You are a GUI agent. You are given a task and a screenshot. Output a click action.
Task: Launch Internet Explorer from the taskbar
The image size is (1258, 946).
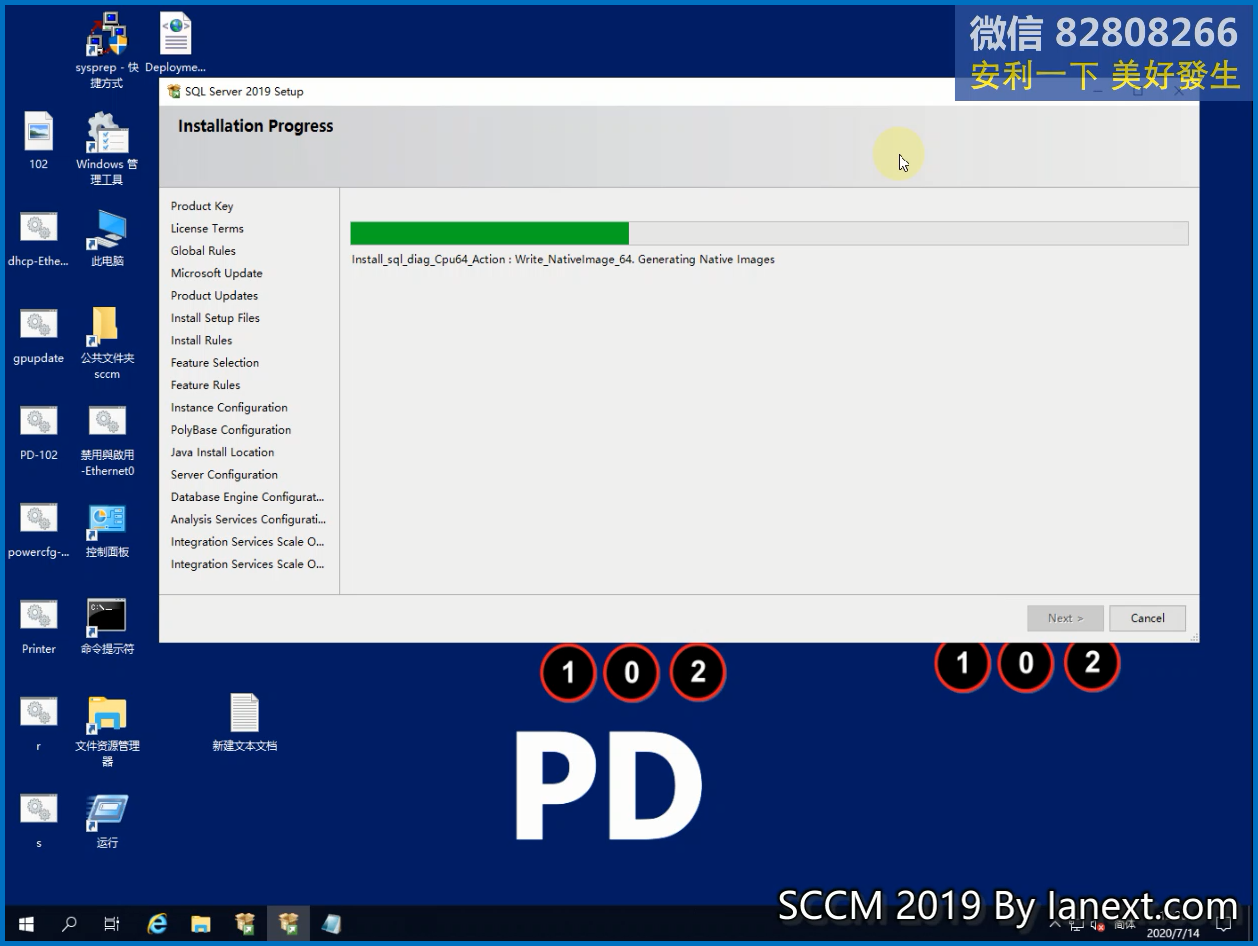click(x=157, y=924)
